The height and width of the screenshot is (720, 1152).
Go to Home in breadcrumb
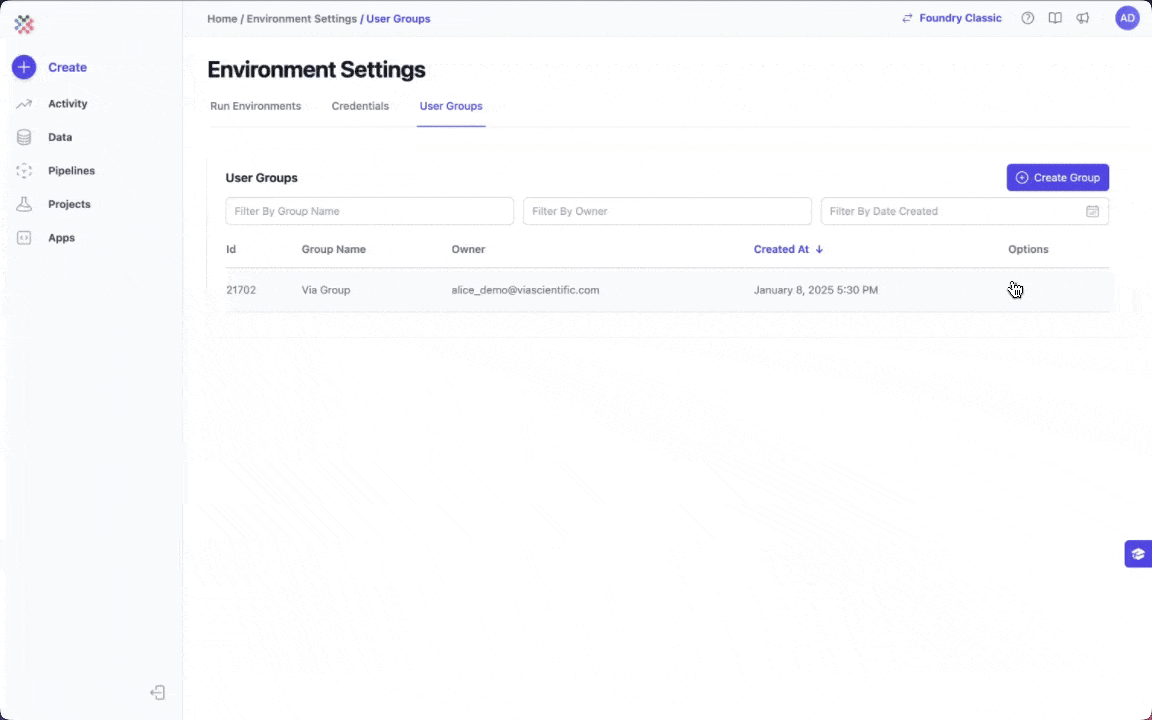(222, 19)
